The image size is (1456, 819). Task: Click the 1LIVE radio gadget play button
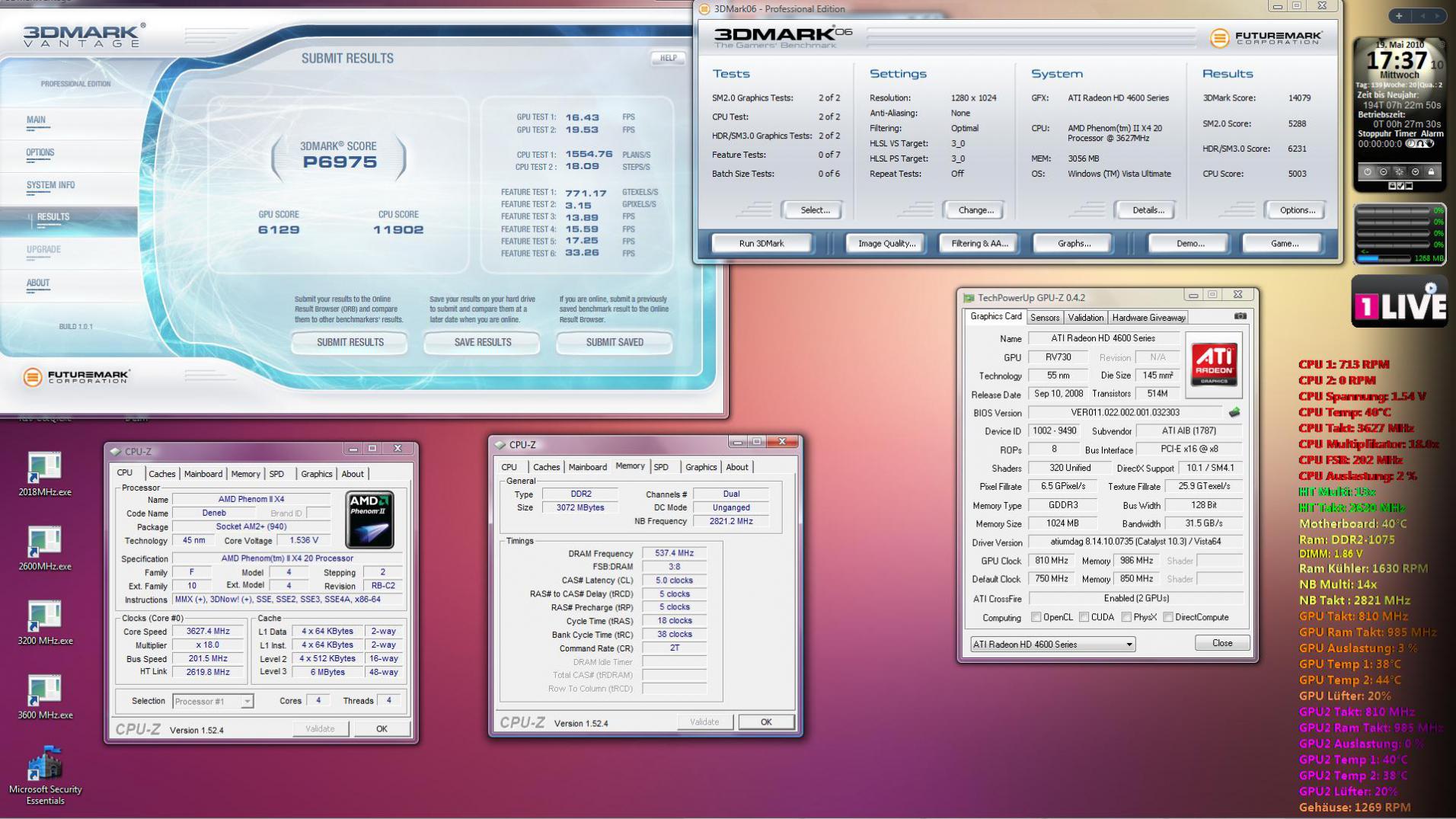click(x=1431, y=288)
